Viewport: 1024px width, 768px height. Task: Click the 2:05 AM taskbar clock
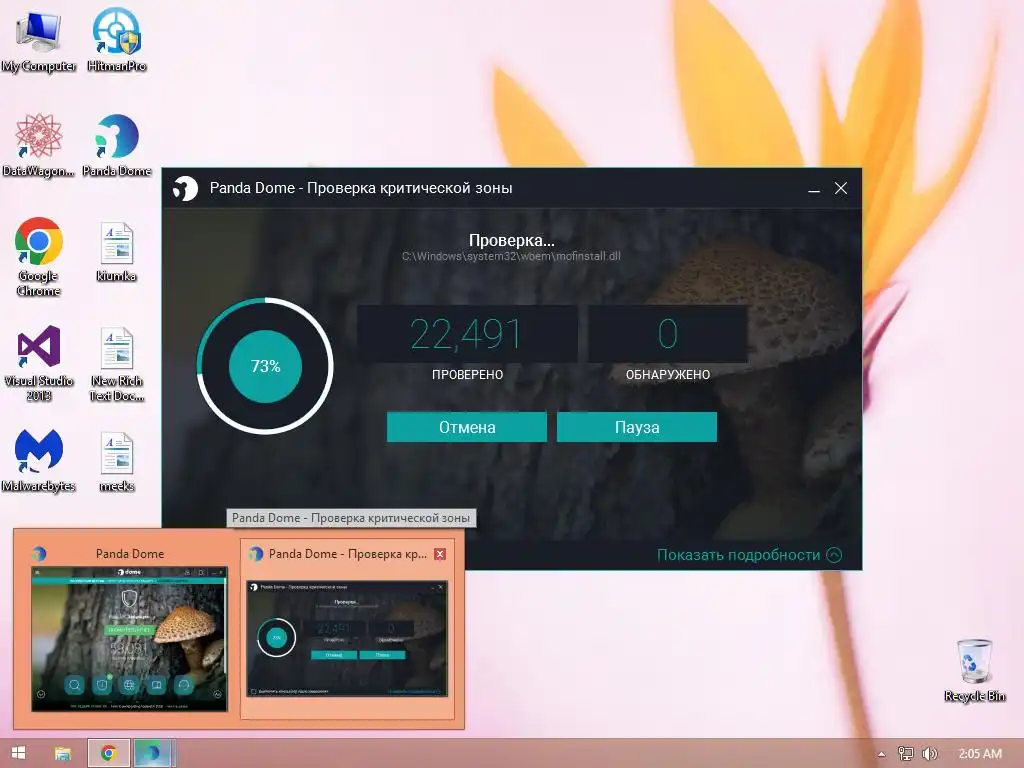[980, 754]
